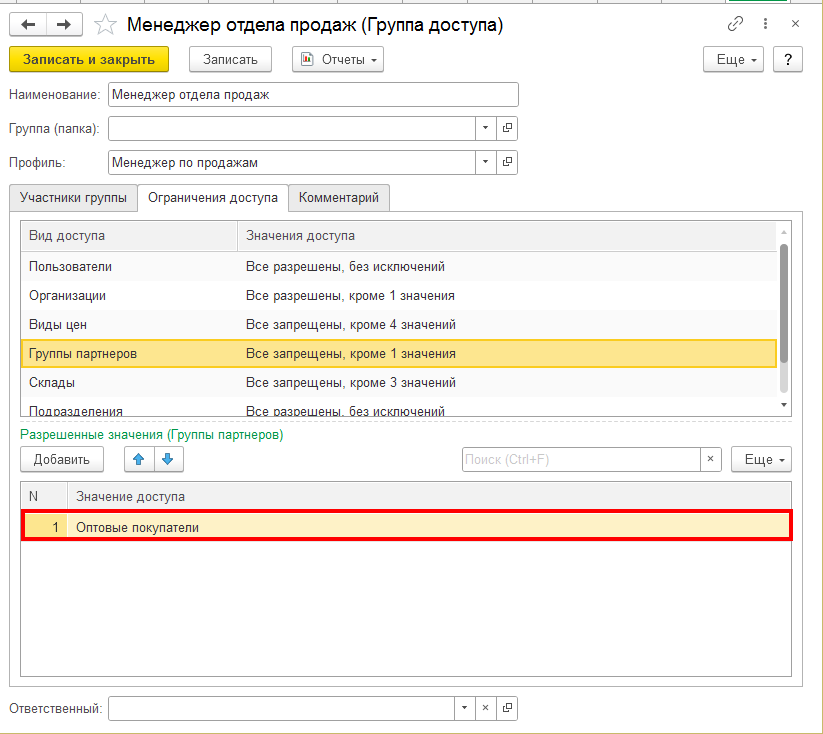Move the value down with arrow icon
The height and width of the screenshot is (734, 823).
click(167, 459)
